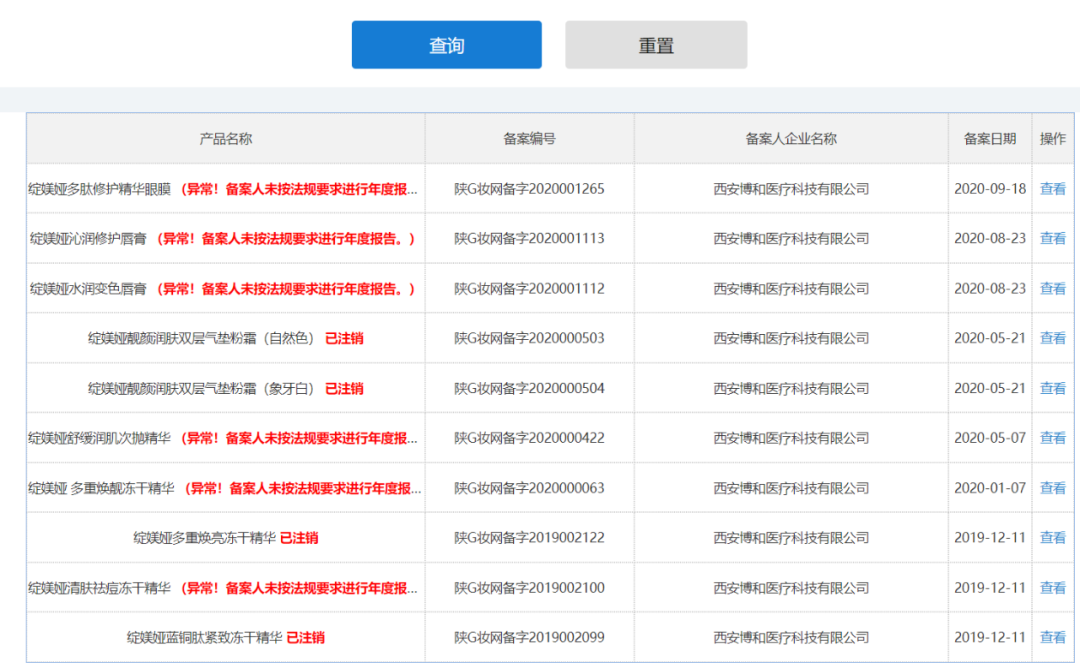
Task: Open 查看 link for record 陕G妆网备字2019002099
Action: [1052, 638]
